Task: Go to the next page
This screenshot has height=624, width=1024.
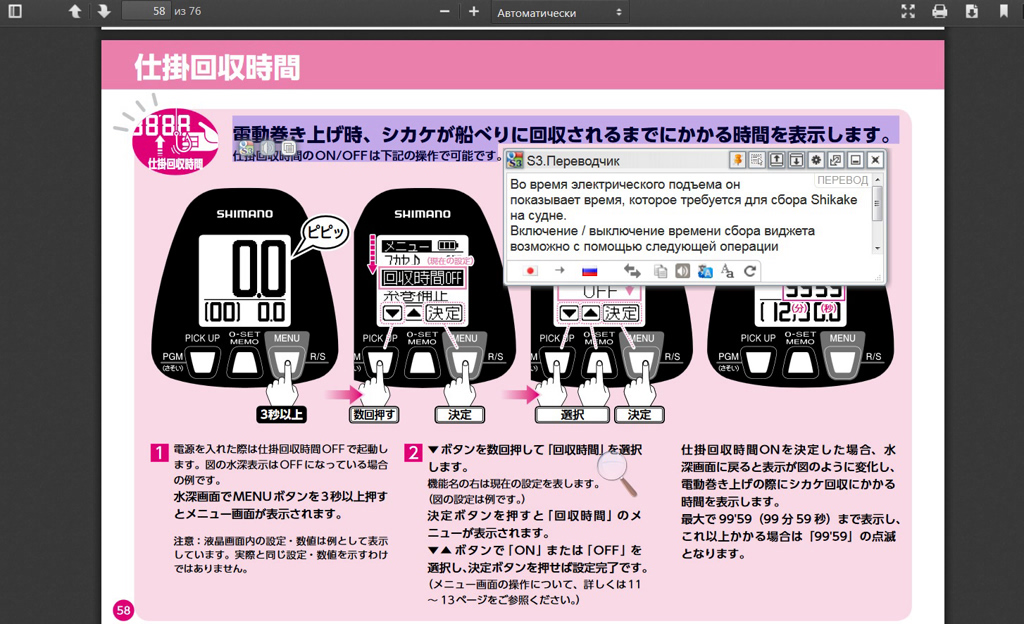Action: tap(104, 12)
